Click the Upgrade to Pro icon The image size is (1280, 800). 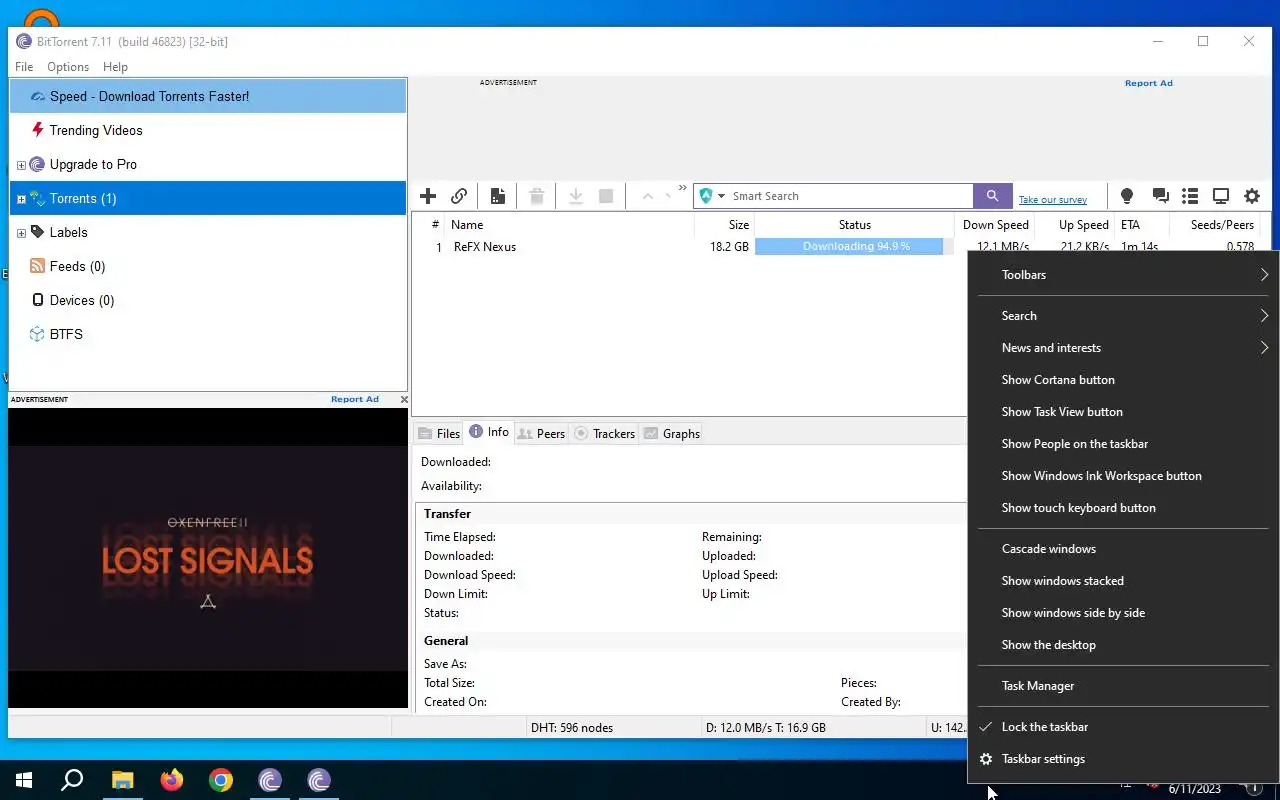[x=37, y=164]
